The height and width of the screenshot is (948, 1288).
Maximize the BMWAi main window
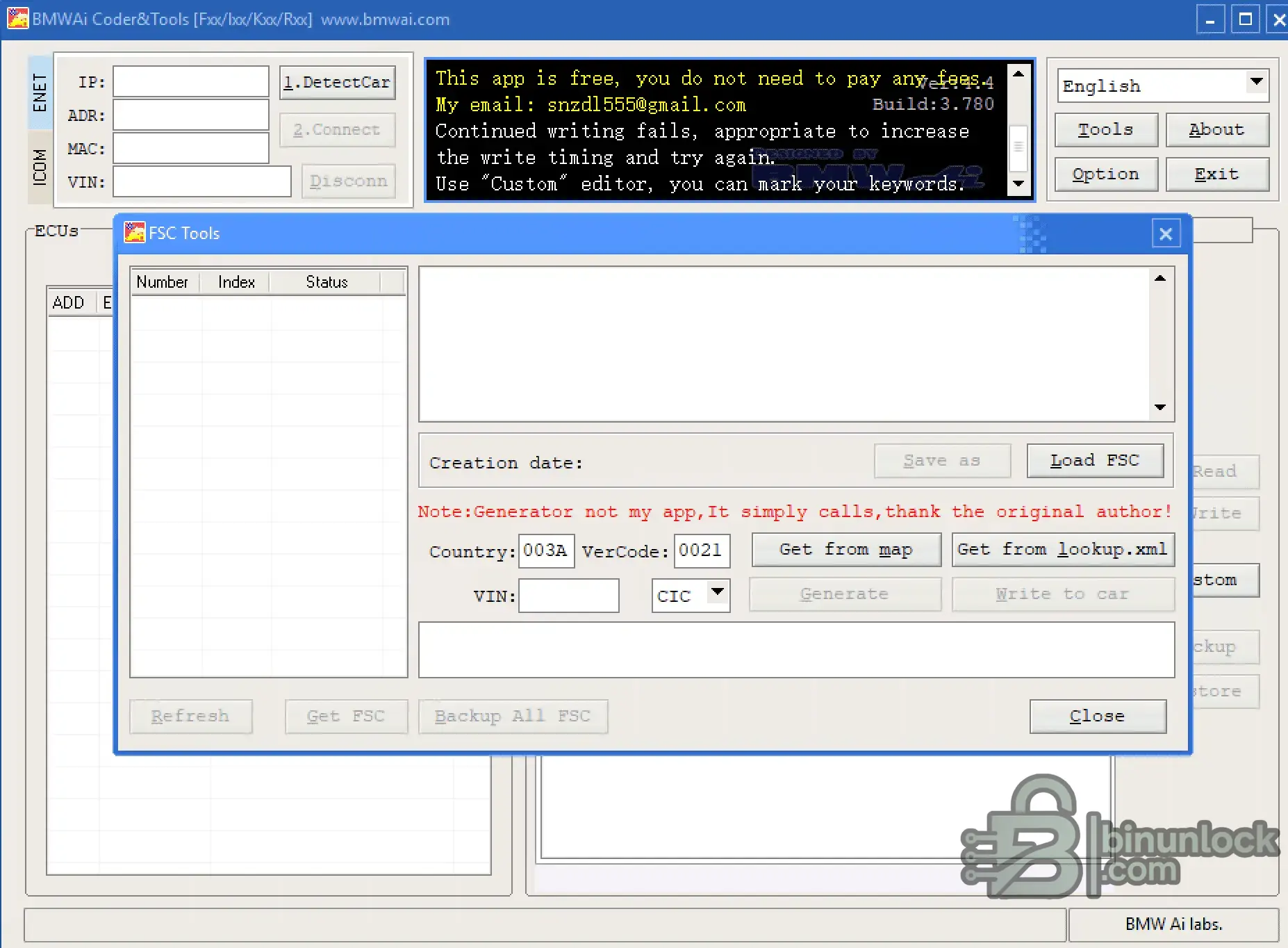tap(1245, 19)
